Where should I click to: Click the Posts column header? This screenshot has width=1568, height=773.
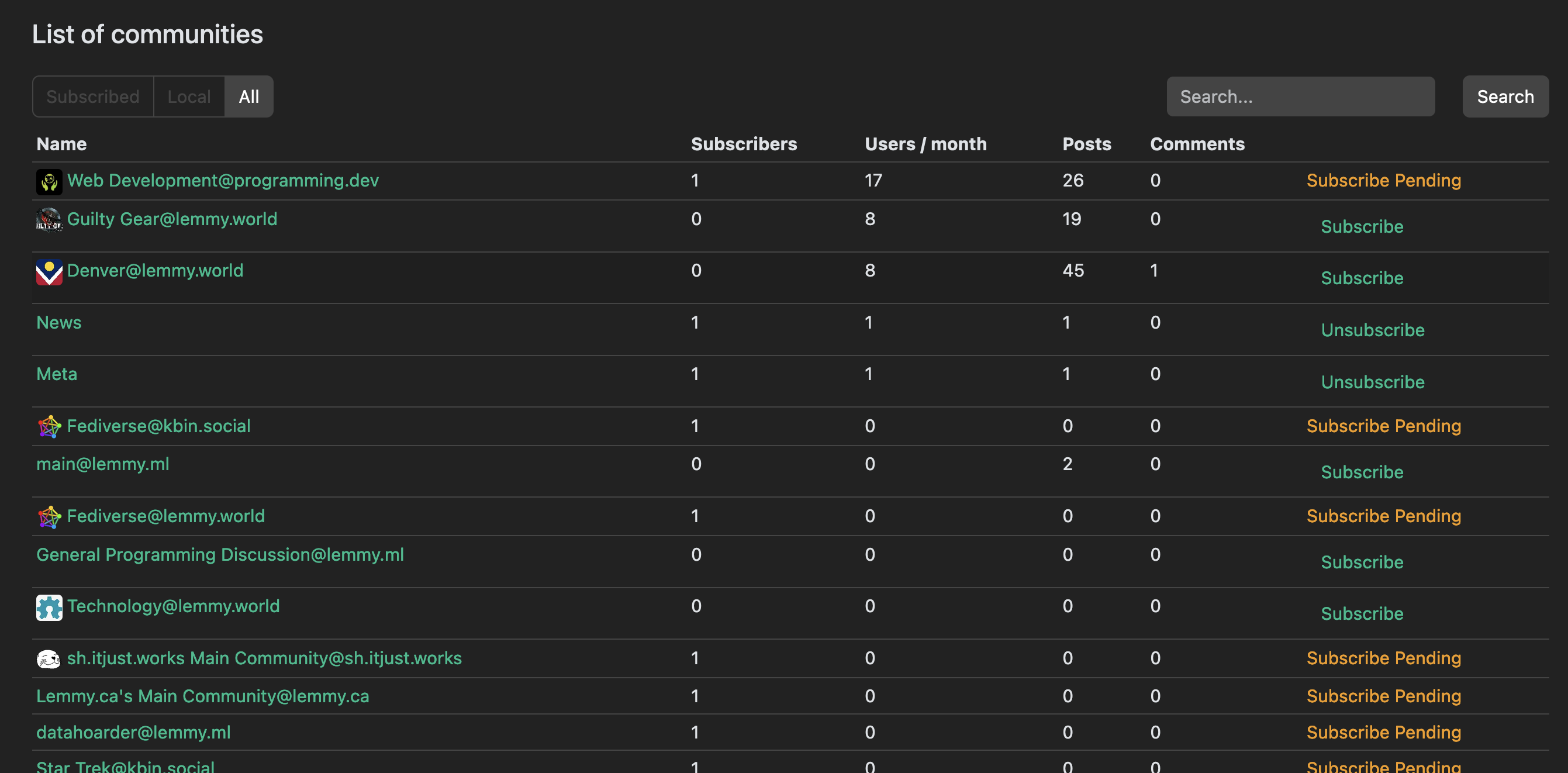pos(1086,144)
